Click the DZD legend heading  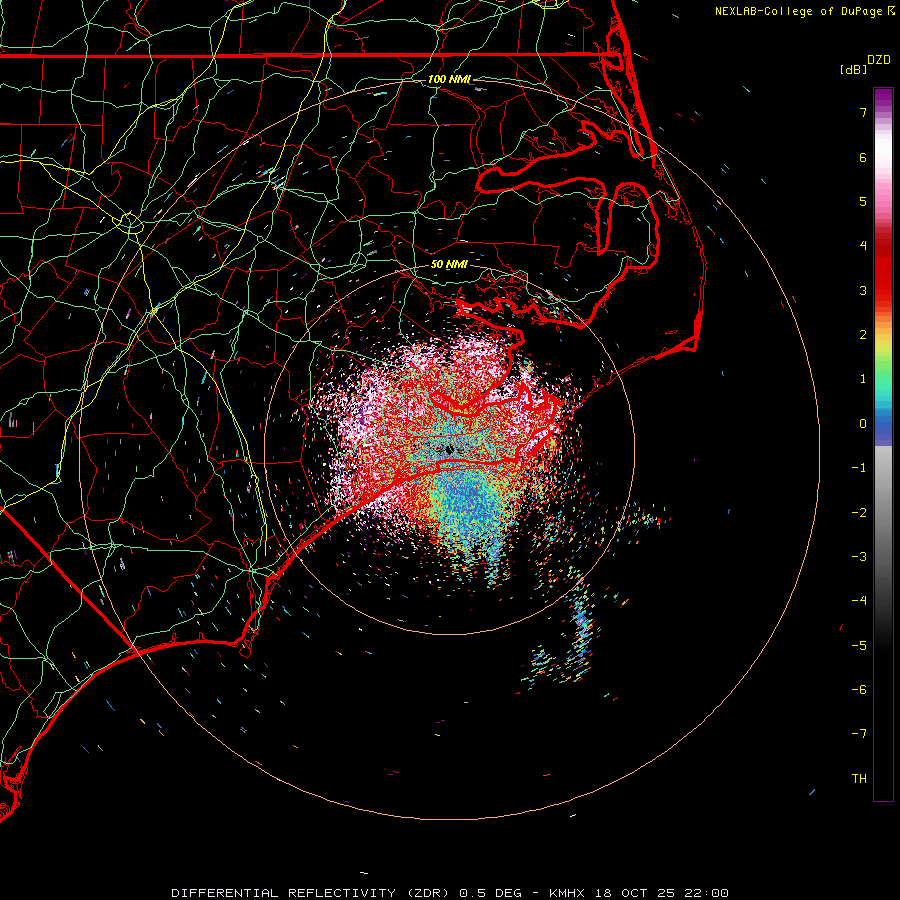click(879, 60)
